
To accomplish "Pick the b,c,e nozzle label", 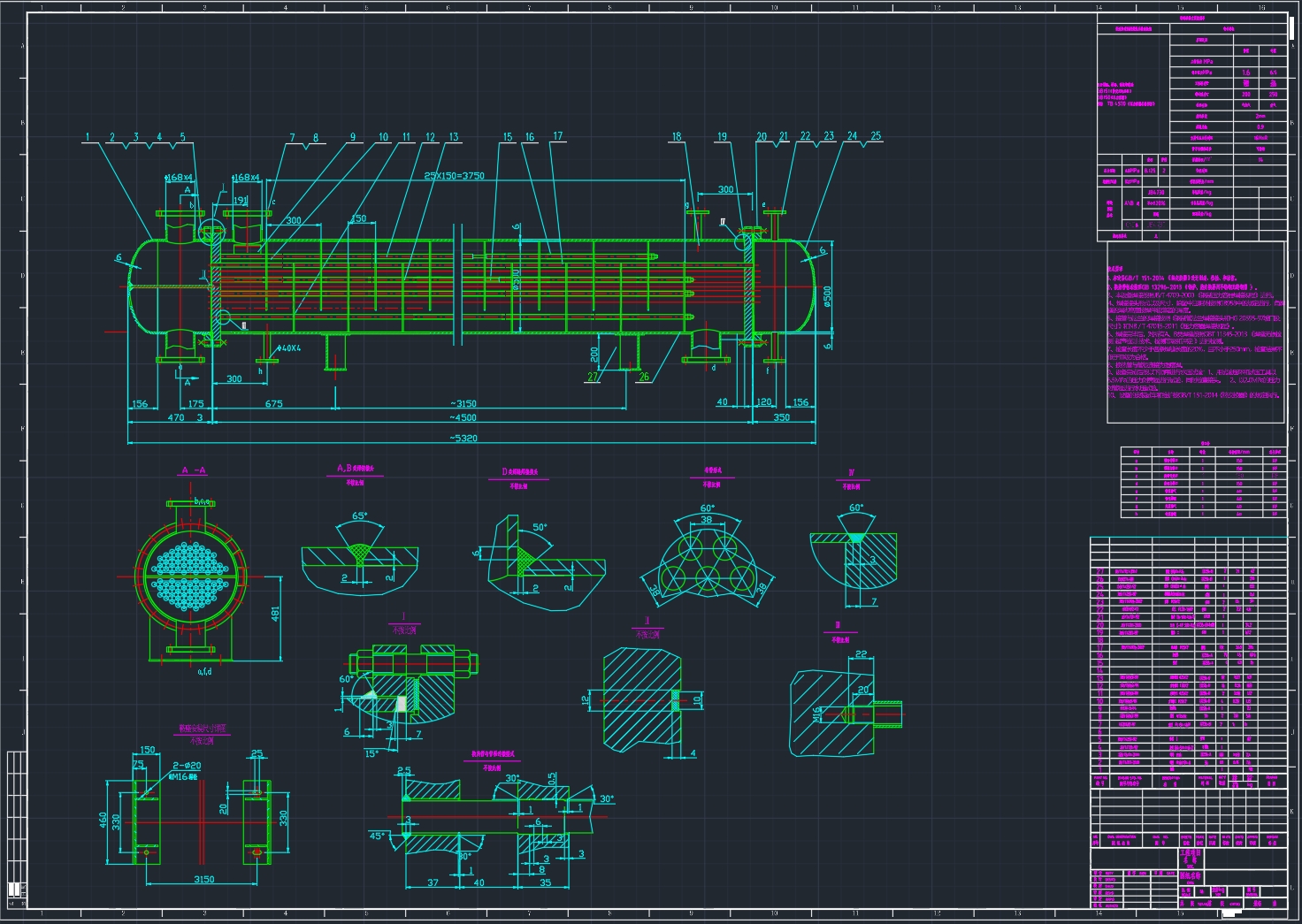I will click(x=203, y=501).
